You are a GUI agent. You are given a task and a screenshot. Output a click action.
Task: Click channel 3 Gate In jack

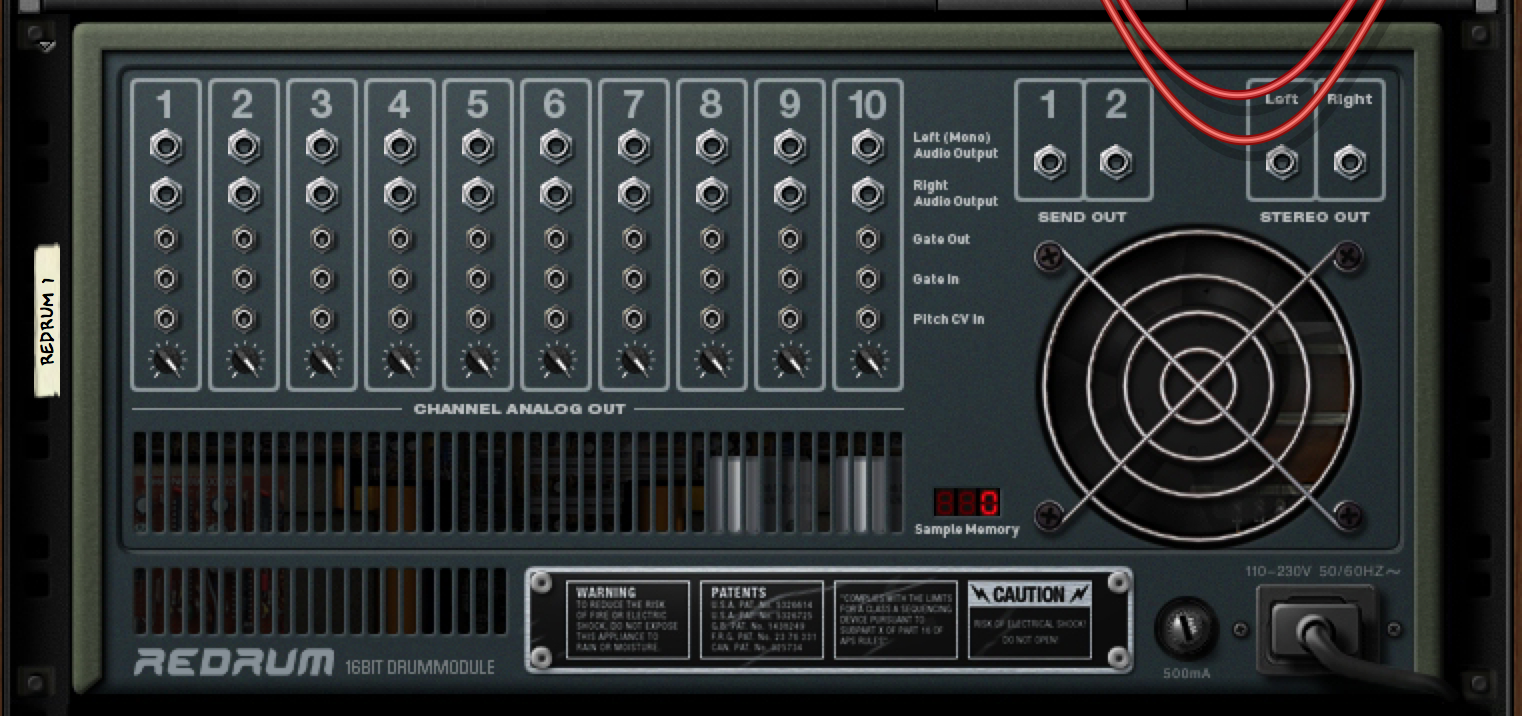[322, 278]
